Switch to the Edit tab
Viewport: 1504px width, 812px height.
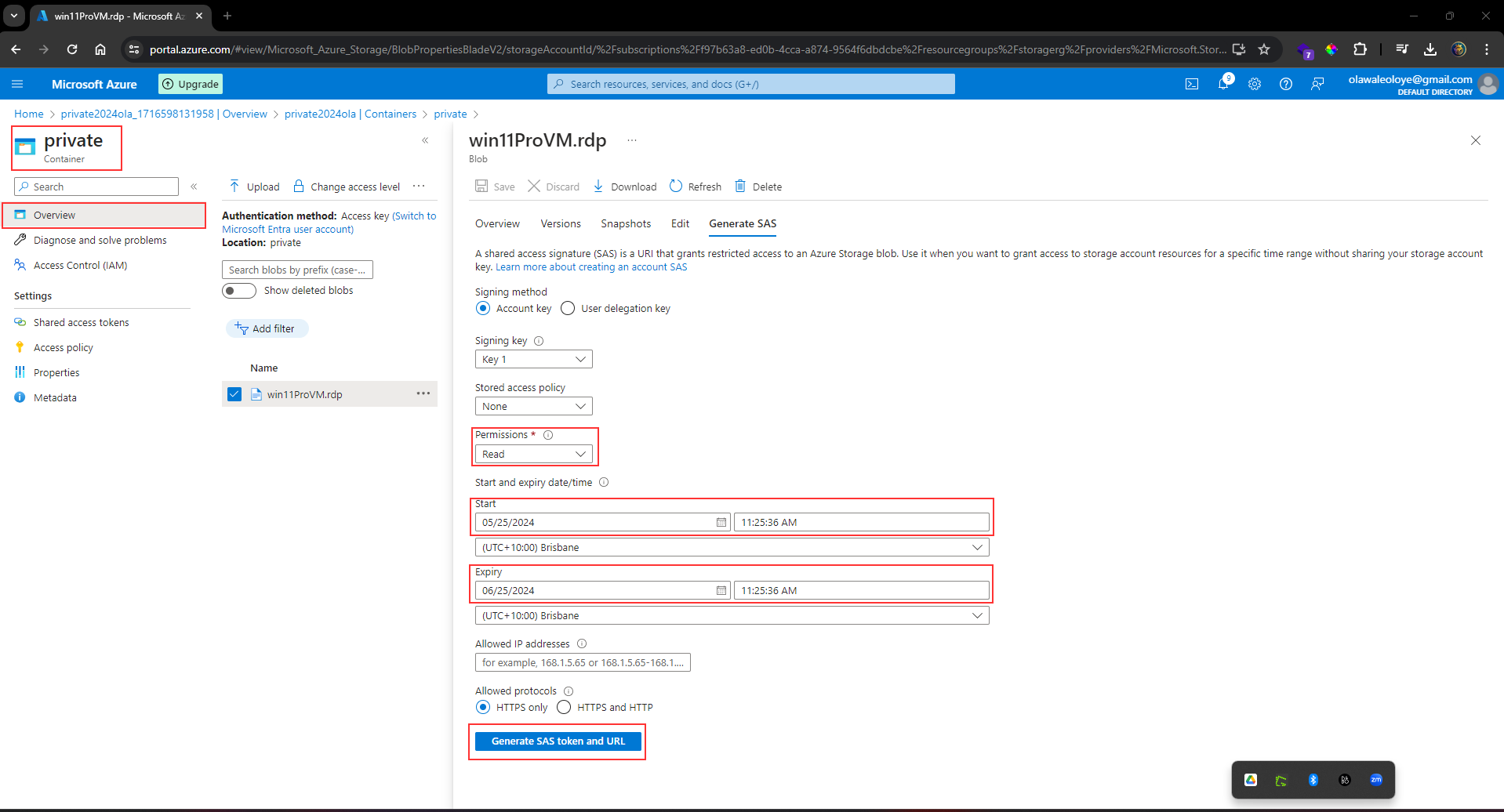[x=680, y=224]
